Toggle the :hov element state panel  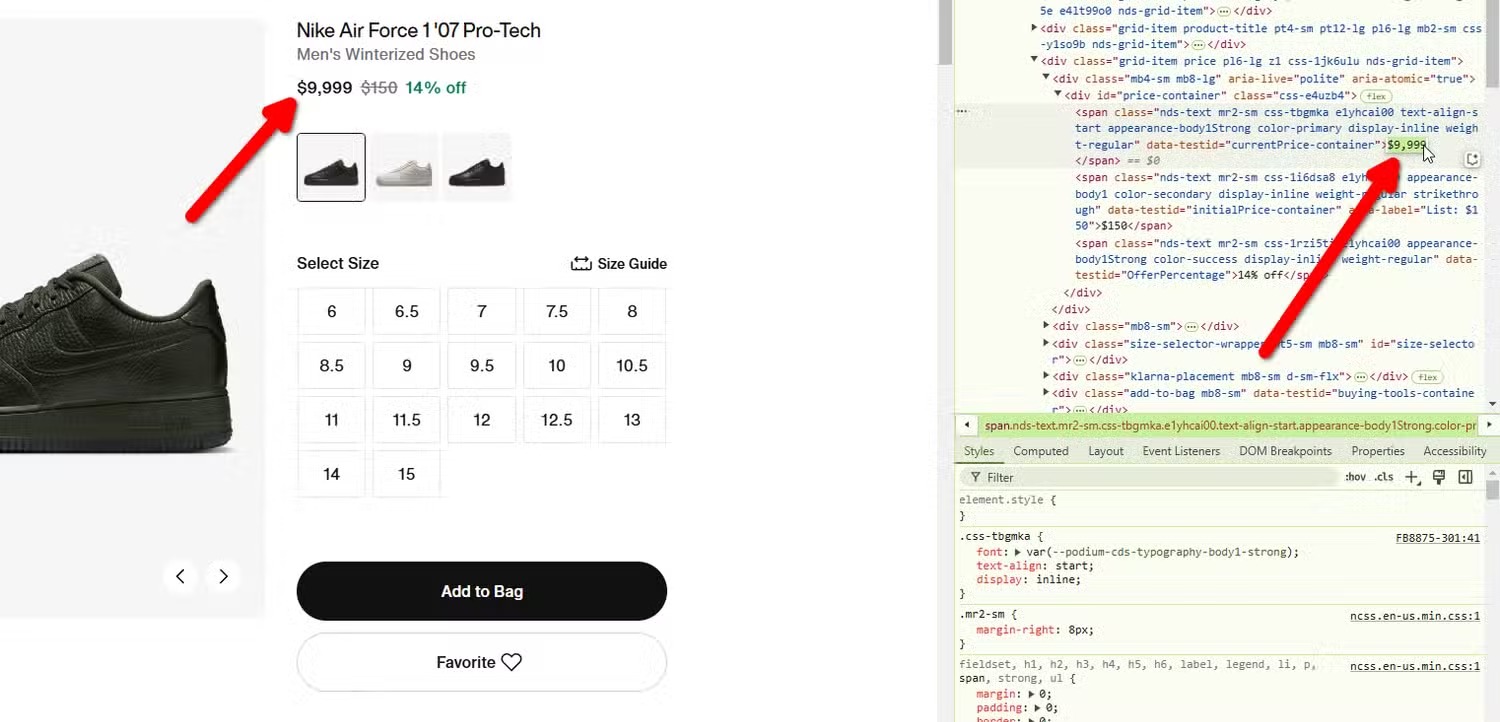point(1355,478)
